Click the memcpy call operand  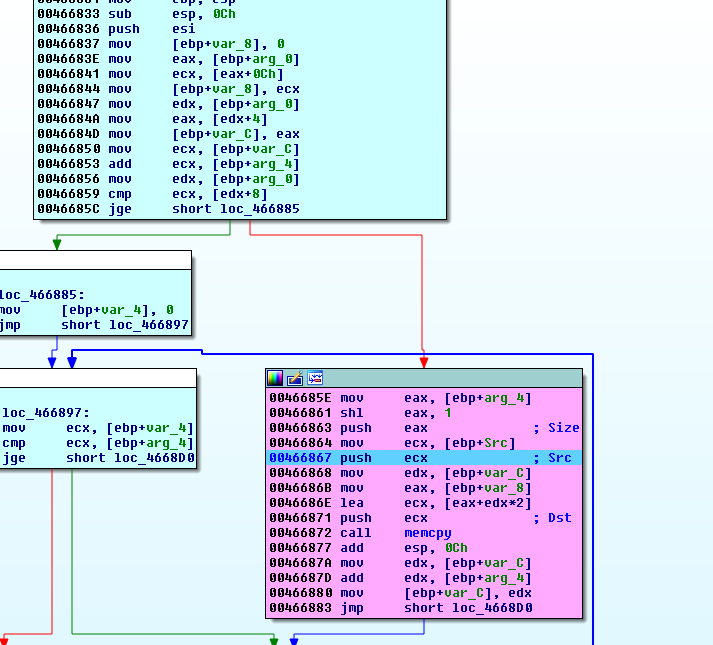coord(426,533)
